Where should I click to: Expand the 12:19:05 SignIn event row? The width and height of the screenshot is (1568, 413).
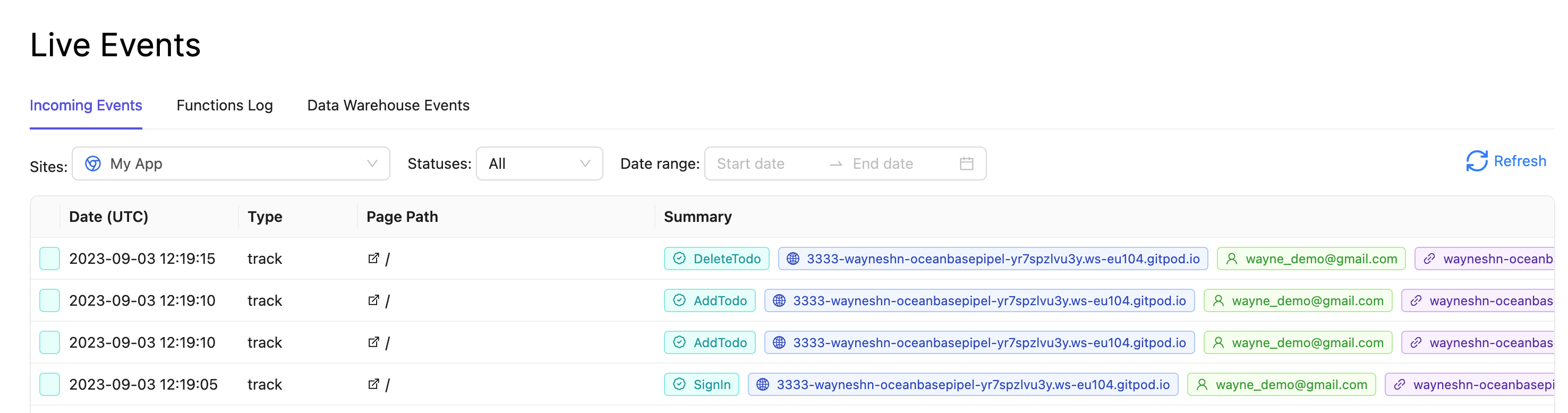tap(50, 384)
